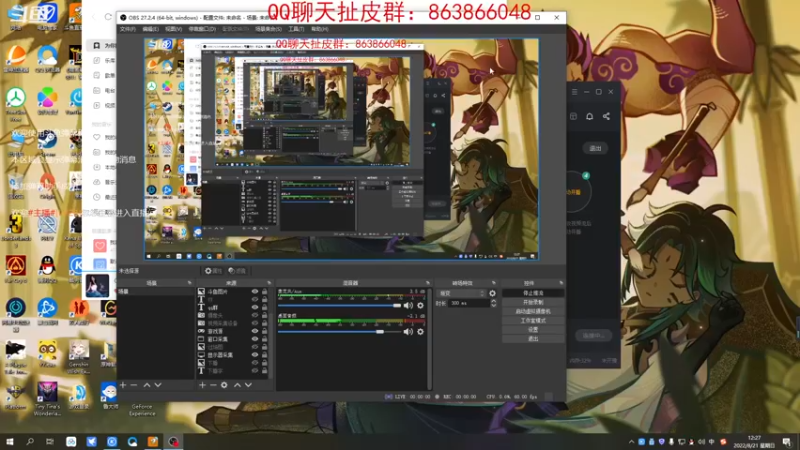This screenshot has height=450, width=800.
Task: Click the OBS preview canvas
Action: 341,149
